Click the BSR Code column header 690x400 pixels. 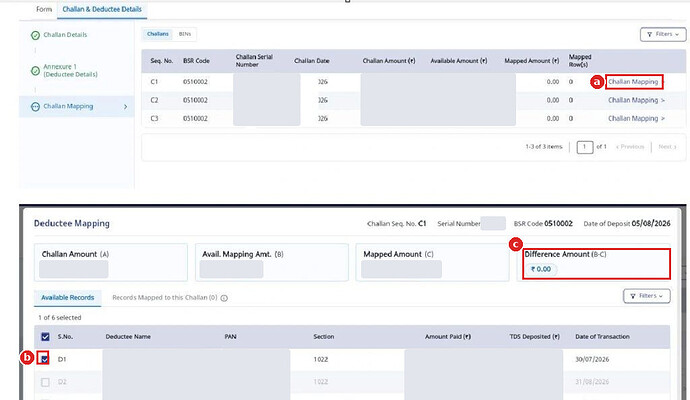tap(196, 61)
